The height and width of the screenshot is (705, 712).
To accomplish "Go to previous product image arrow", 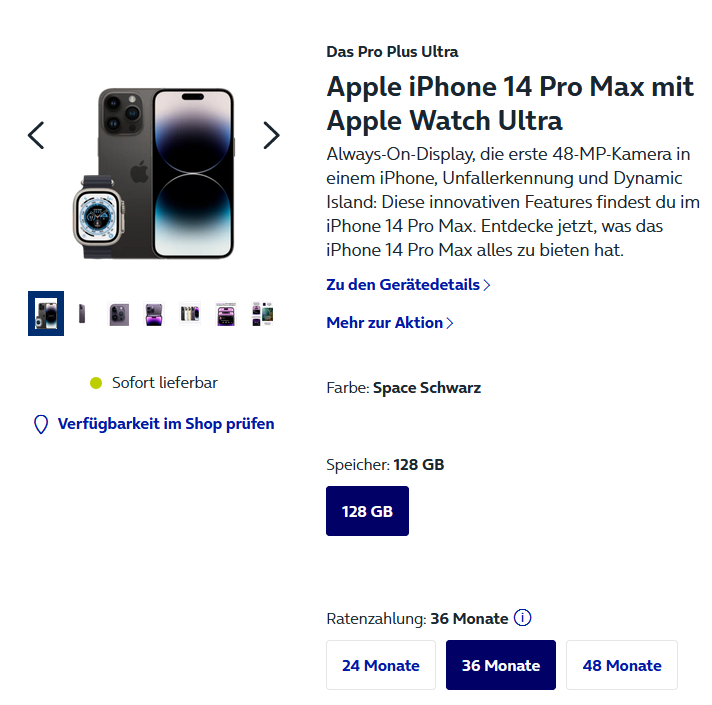I will pyautogui.click(x=36, y=135).
